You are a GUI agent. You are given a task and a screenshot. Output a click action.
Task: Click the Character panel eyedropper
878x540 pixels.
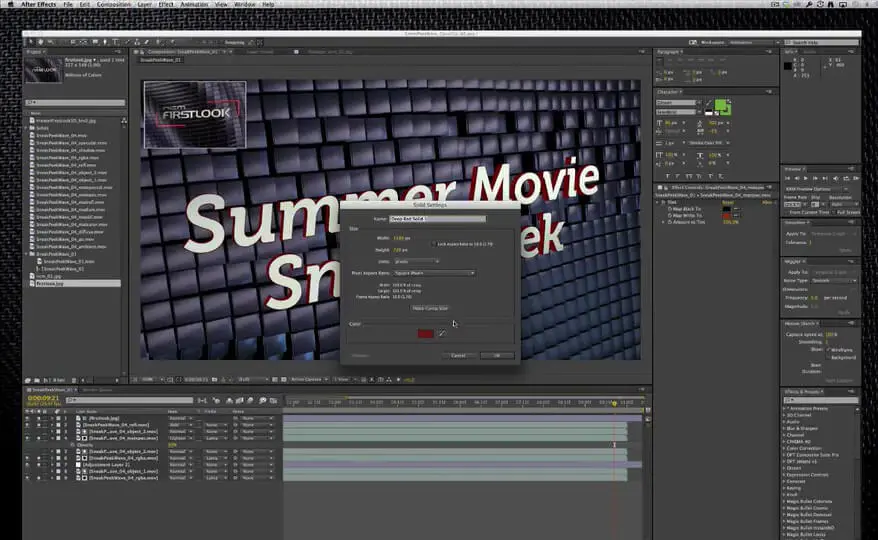point(708,103)
